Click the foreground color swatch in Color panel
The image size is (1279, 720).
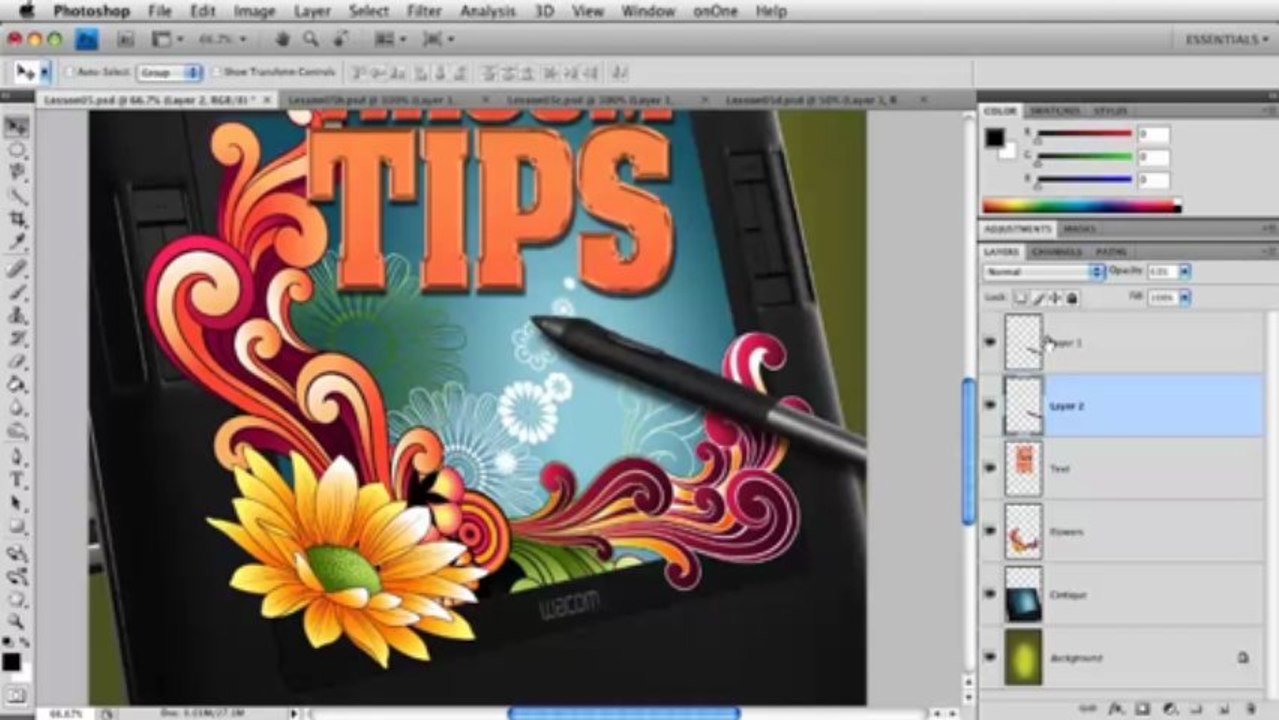pyautogui.click(x=995, y=138)
